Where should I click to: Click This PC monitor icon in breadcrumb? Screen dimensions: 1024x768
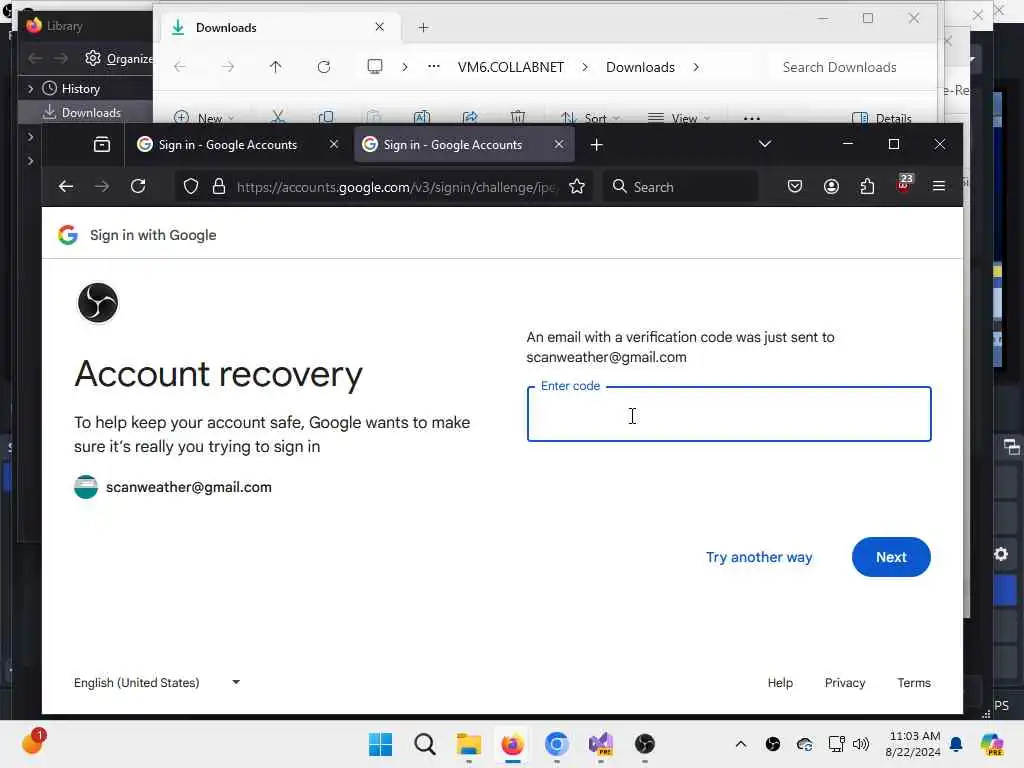375,67
